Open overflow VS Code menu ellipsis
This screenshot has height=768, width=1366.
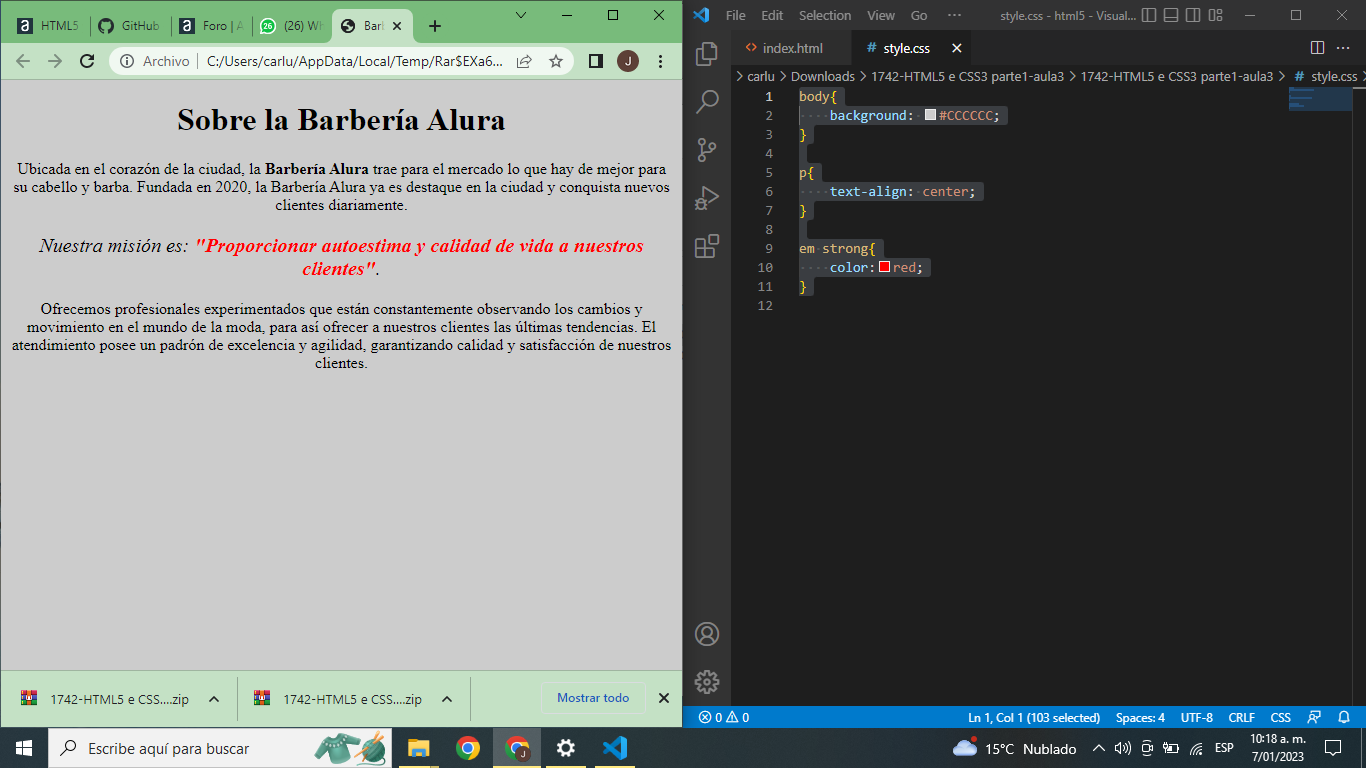coord(954,15)
